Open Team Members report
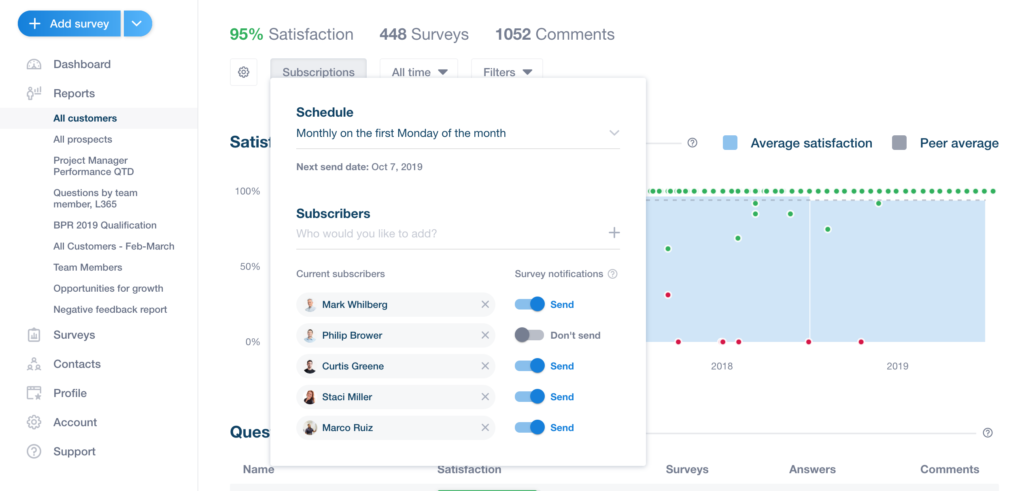 pyautogui.click(x=88, y=267)
